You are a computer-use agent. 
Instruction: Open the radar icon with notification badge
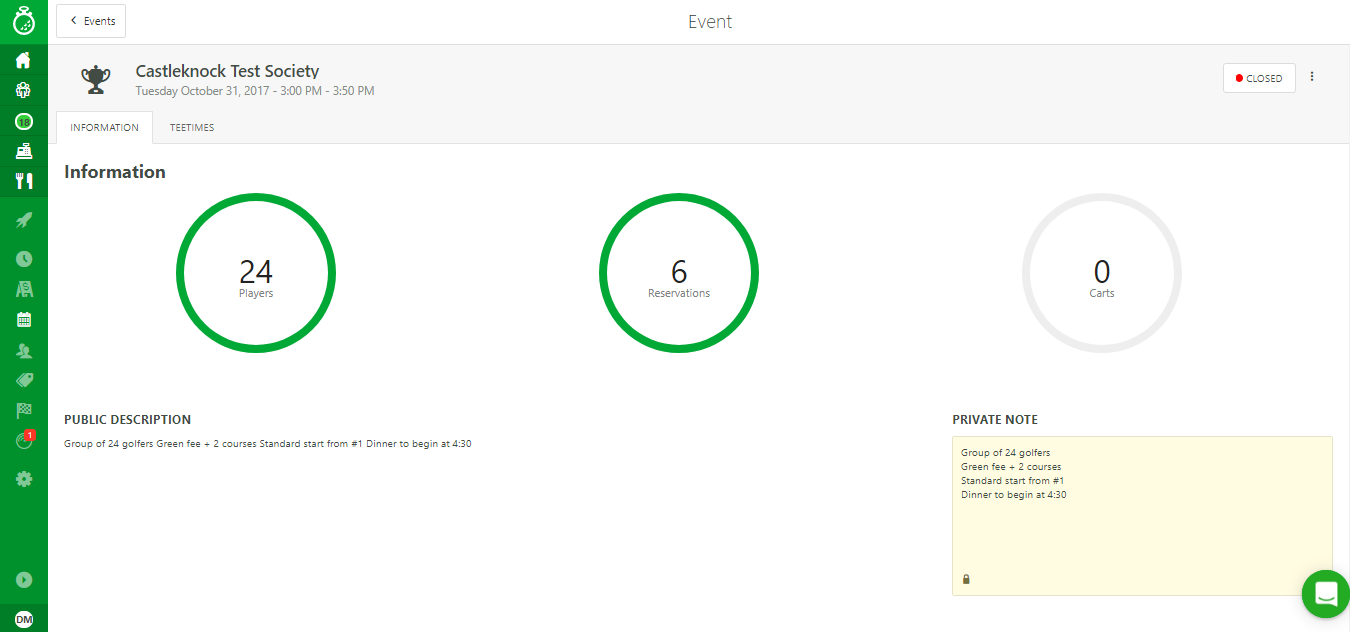(23, 441)
